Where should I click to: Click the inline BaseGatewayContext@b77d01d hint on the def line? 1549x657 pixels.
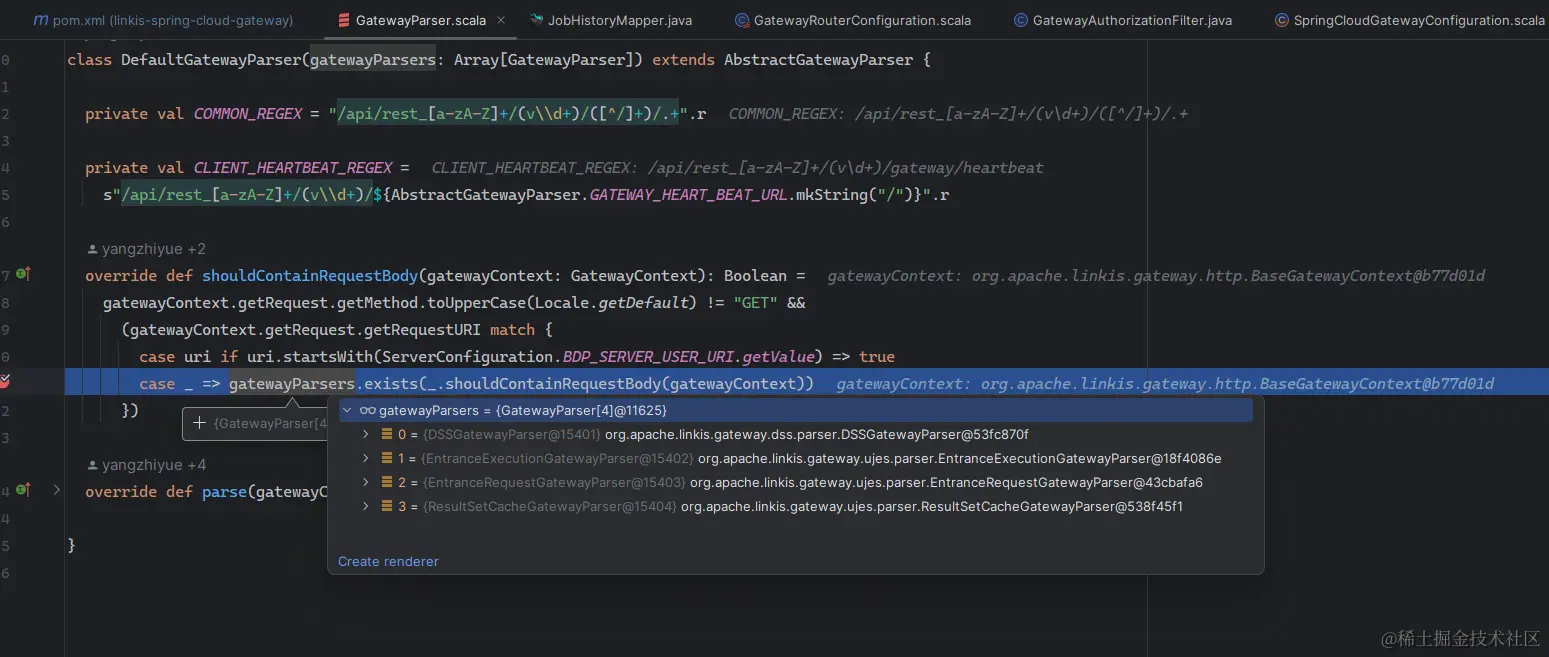1156,275
